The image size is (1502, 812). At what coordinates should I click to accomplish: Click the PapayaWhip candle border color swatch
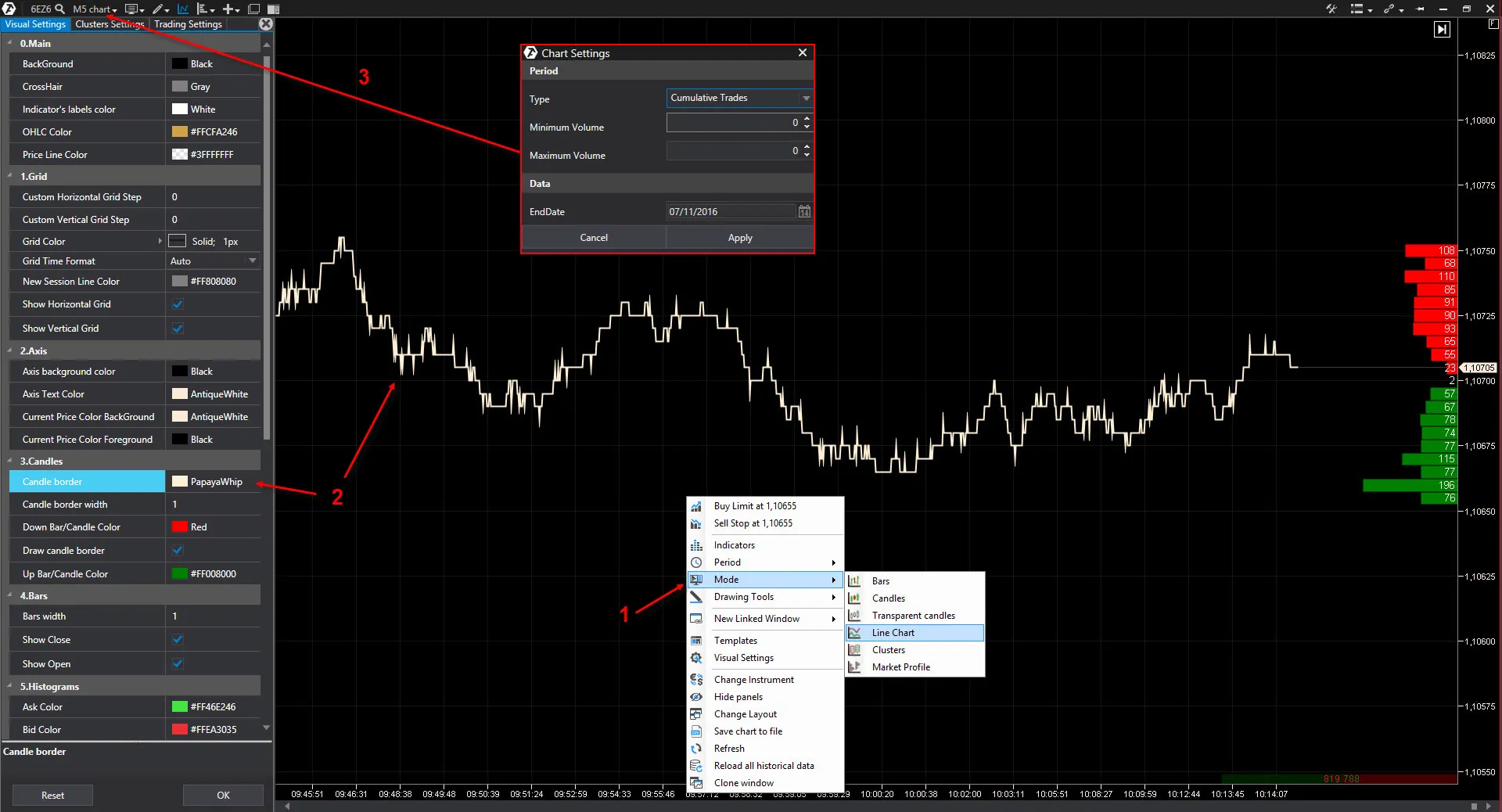point(180,482)
